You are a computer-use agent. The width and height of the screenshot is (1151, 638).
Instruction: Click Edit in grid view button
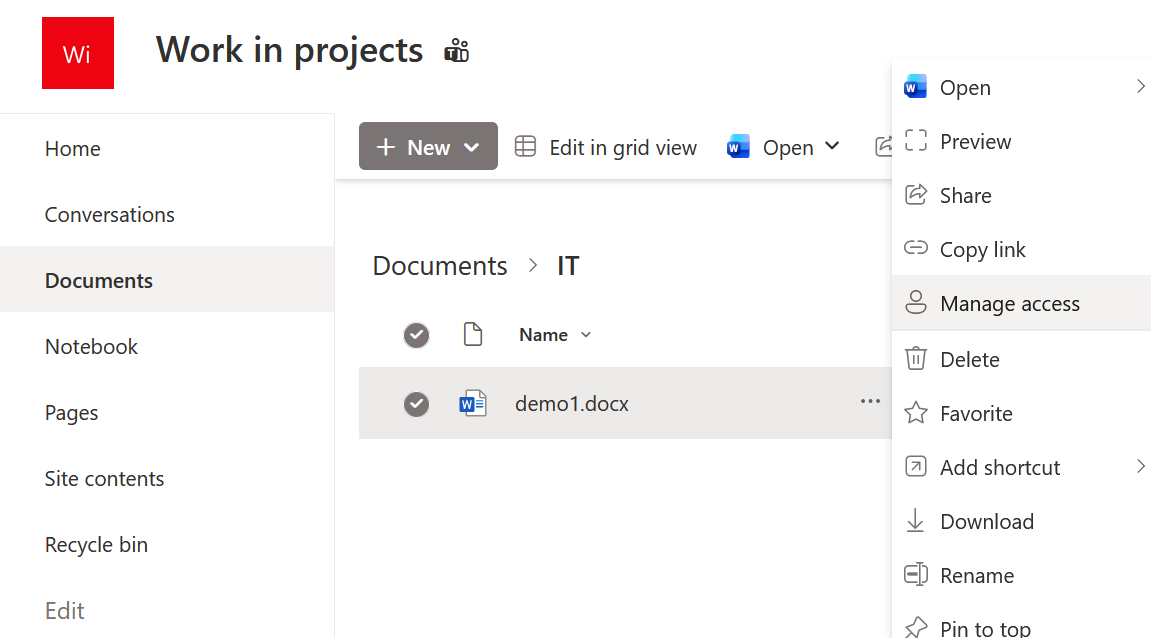coord(606,148)
